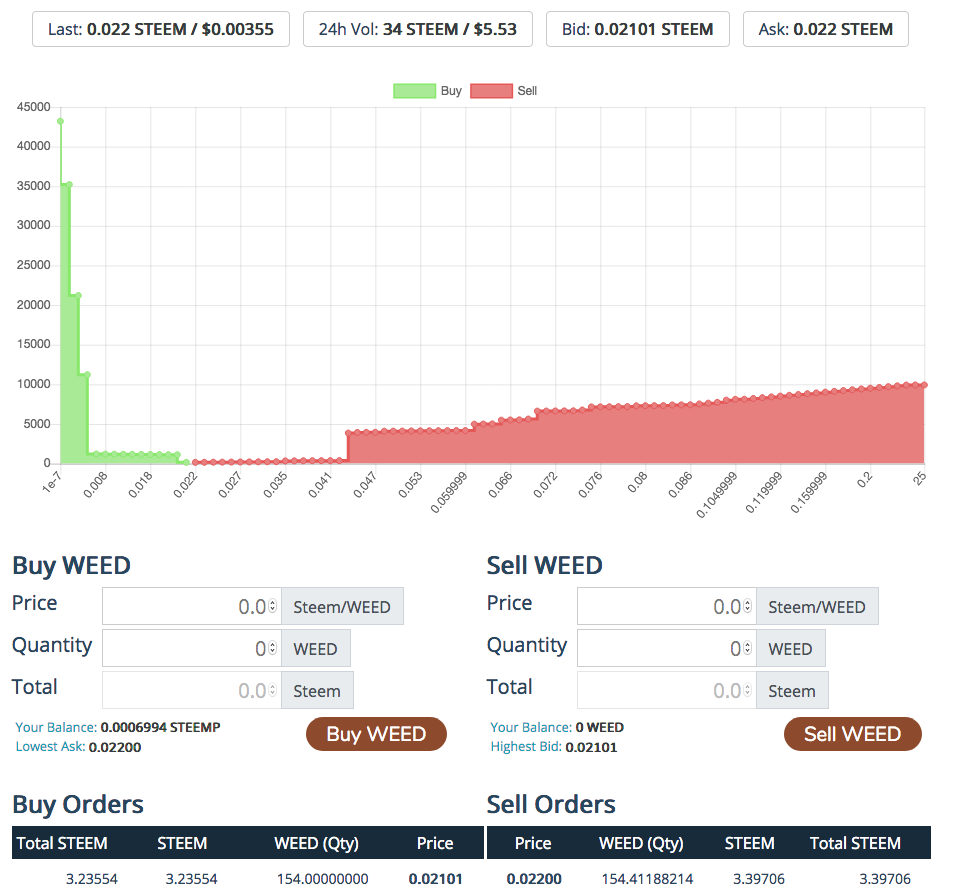This screenshot has width=957, height=893.
Task: Click the Buy WEED button
Action: click(376, 734)
